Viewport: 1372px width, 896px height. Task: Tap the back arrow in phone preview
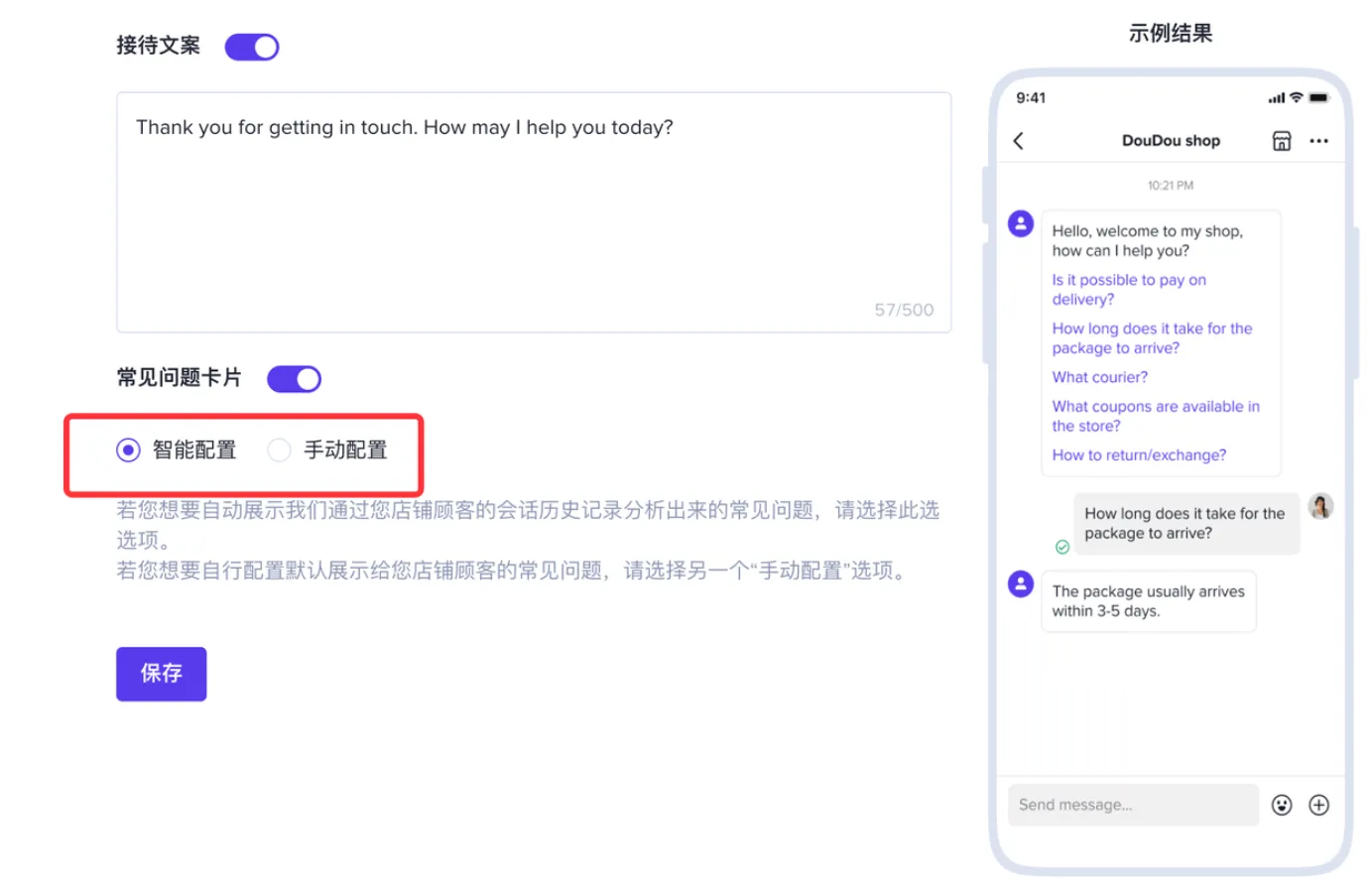pyautogui.click(x=1018, y=141)
